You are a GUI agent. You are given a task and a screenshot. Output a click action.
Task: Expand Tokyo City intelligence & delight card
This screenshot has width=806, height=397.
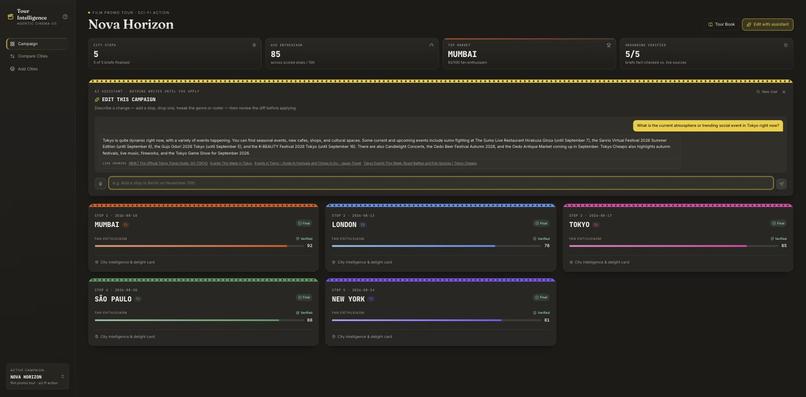point(599,262)
